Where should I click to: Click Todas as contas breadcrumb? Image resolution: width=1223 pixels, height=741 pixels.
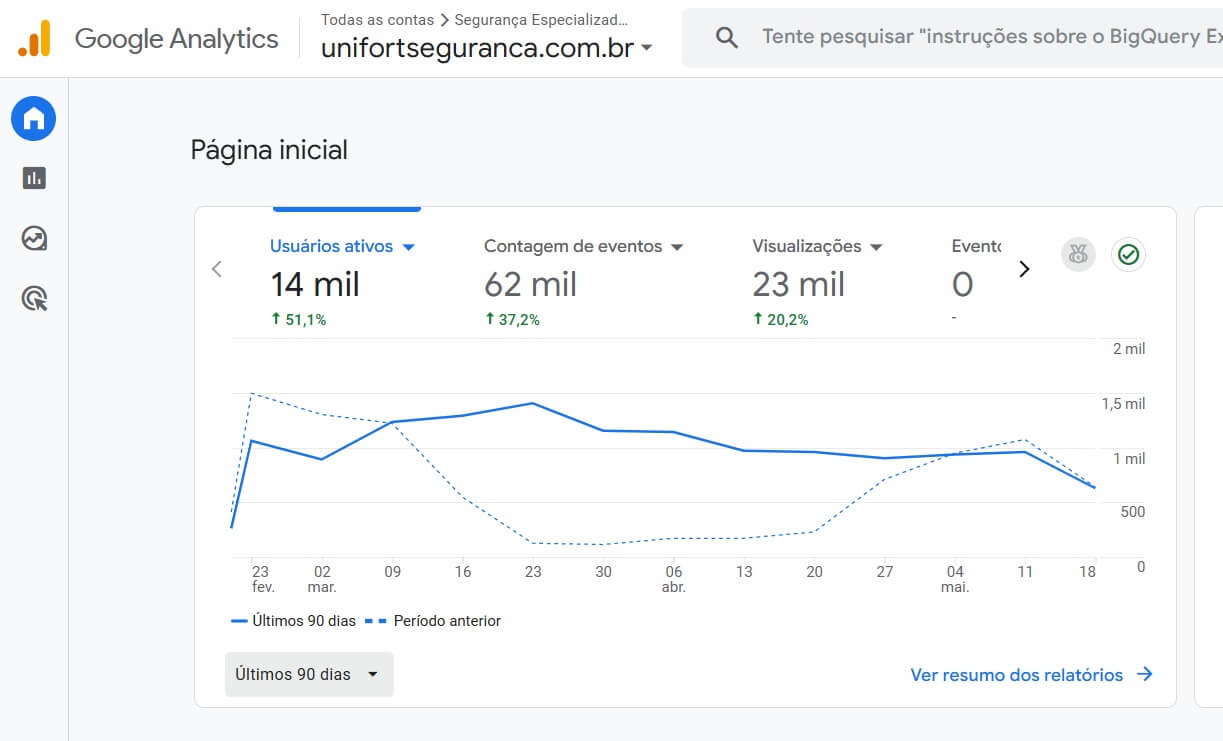378,19
